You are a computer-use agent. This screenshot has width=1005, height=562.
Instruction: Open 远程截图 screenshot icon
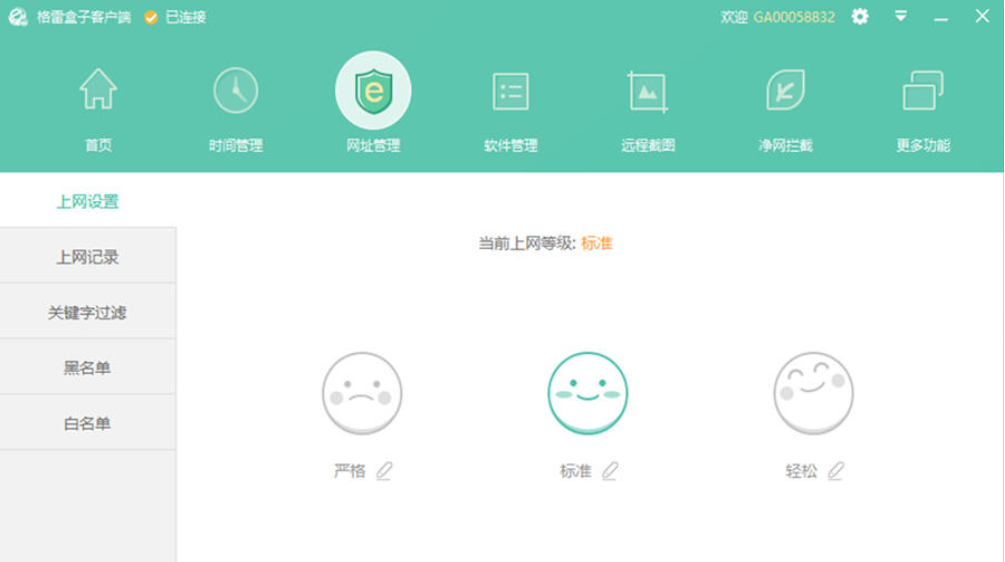tap(647, 92)
